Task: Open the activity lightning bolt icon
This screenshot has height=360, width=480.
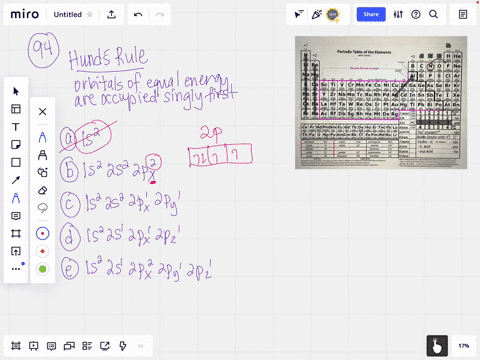Action: coord(123,346)
